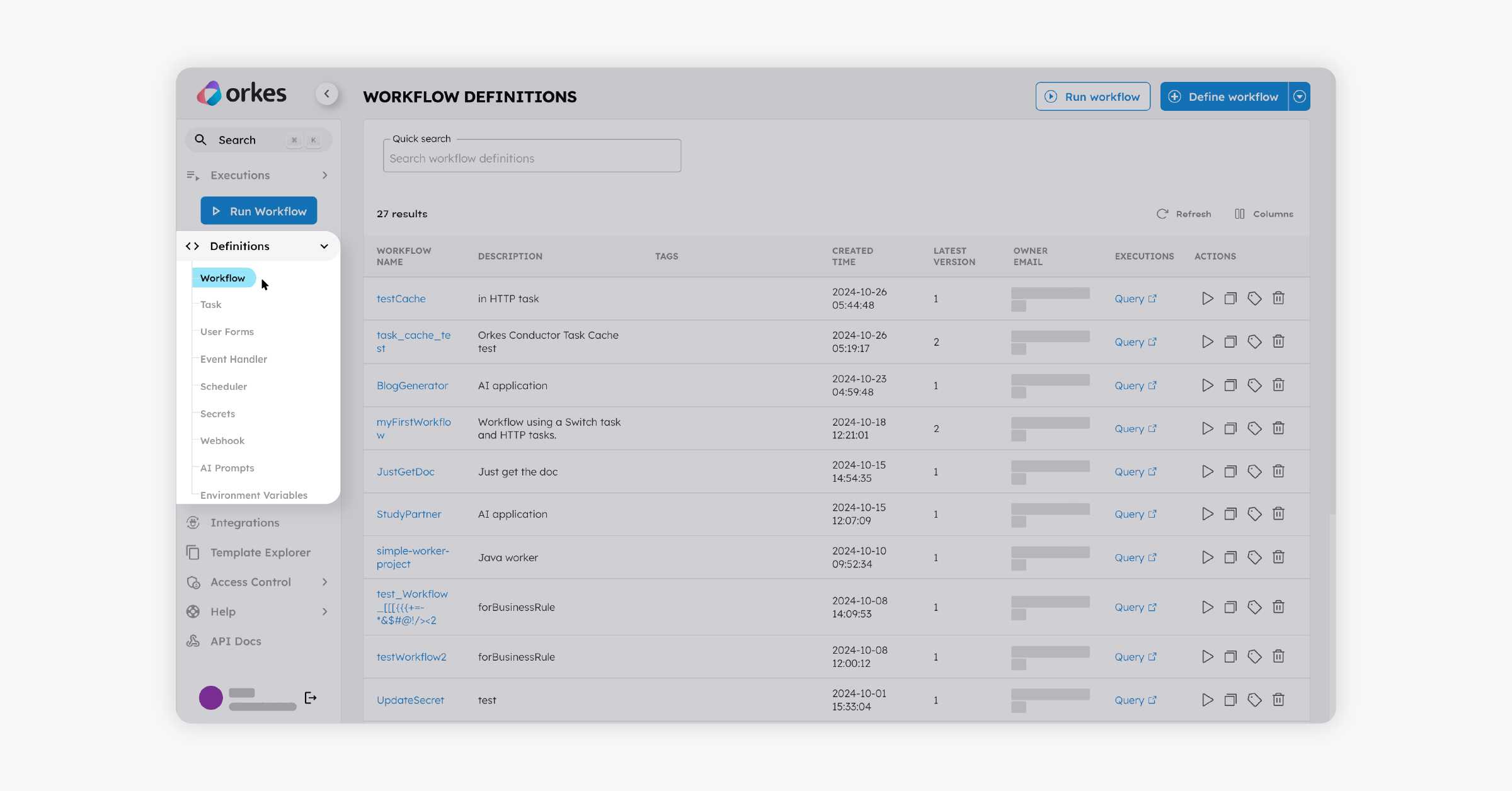1512x791 pixels.
Task: Tag the JustGetDoc workflow with its tag icon
Action: tap(1254, 472)
